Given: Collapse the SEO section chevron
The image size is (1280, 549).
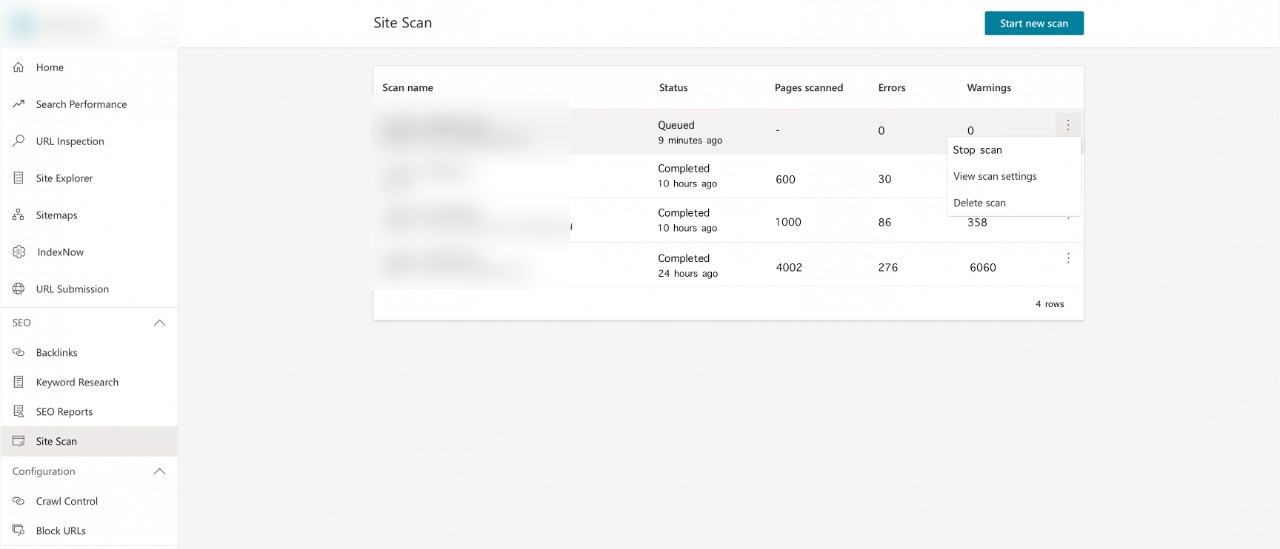Looking at the screenshot, I should 159,323.
